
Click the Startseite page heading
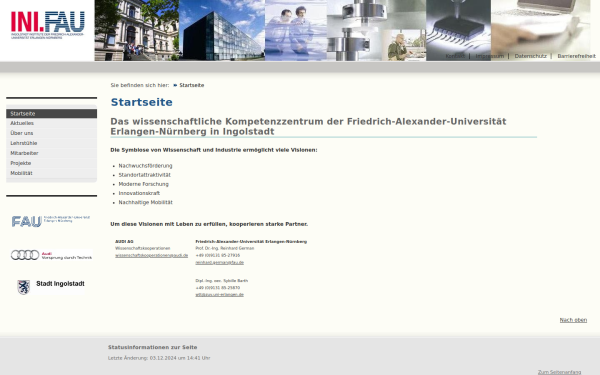point(142,102)
